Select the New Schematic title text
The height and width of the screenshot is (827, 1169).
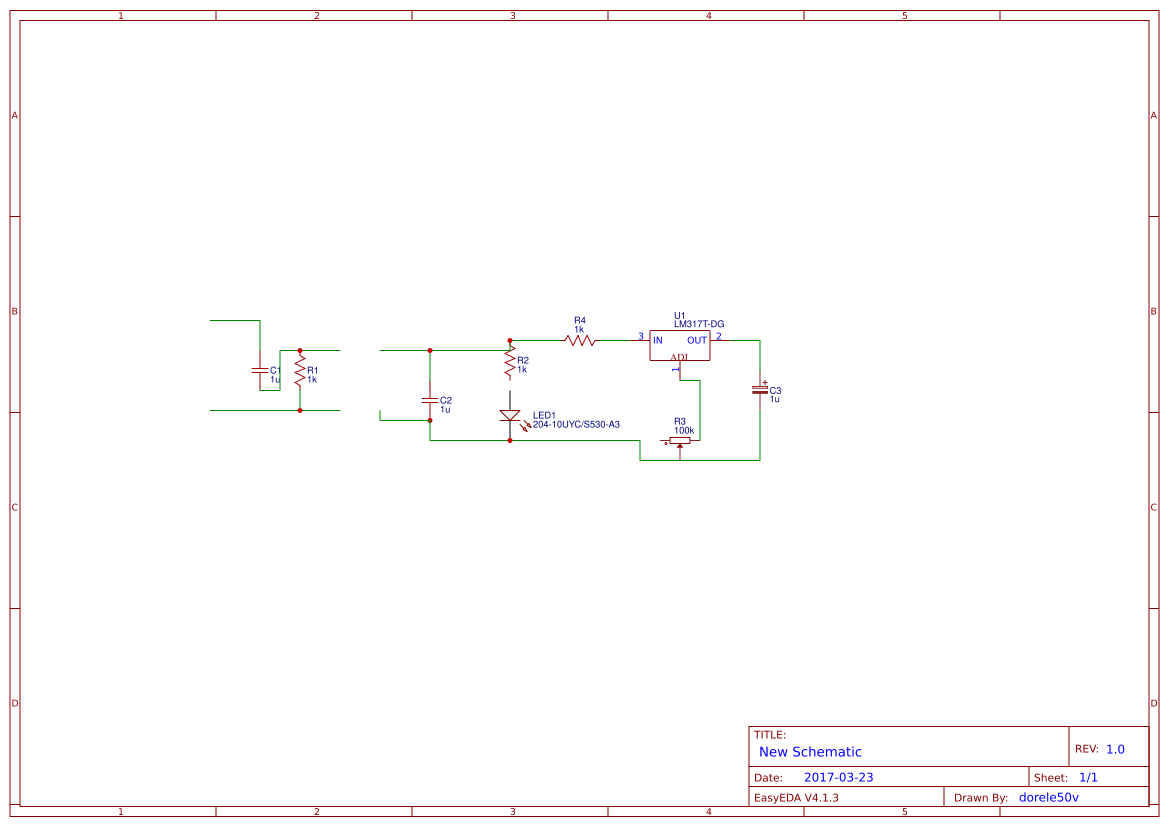pos(810,752)
